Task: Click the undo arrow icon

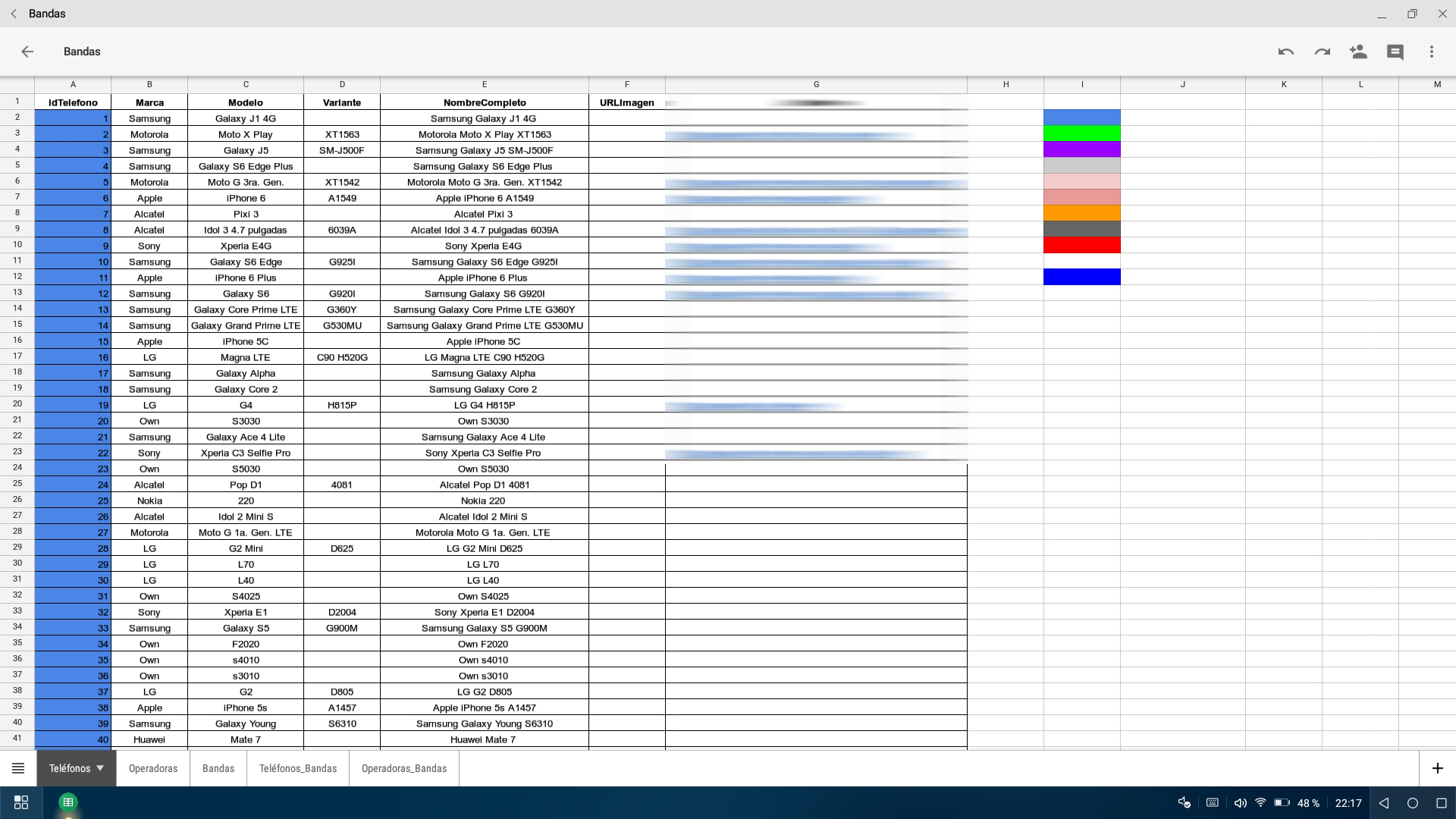Action: (1285, 52)
